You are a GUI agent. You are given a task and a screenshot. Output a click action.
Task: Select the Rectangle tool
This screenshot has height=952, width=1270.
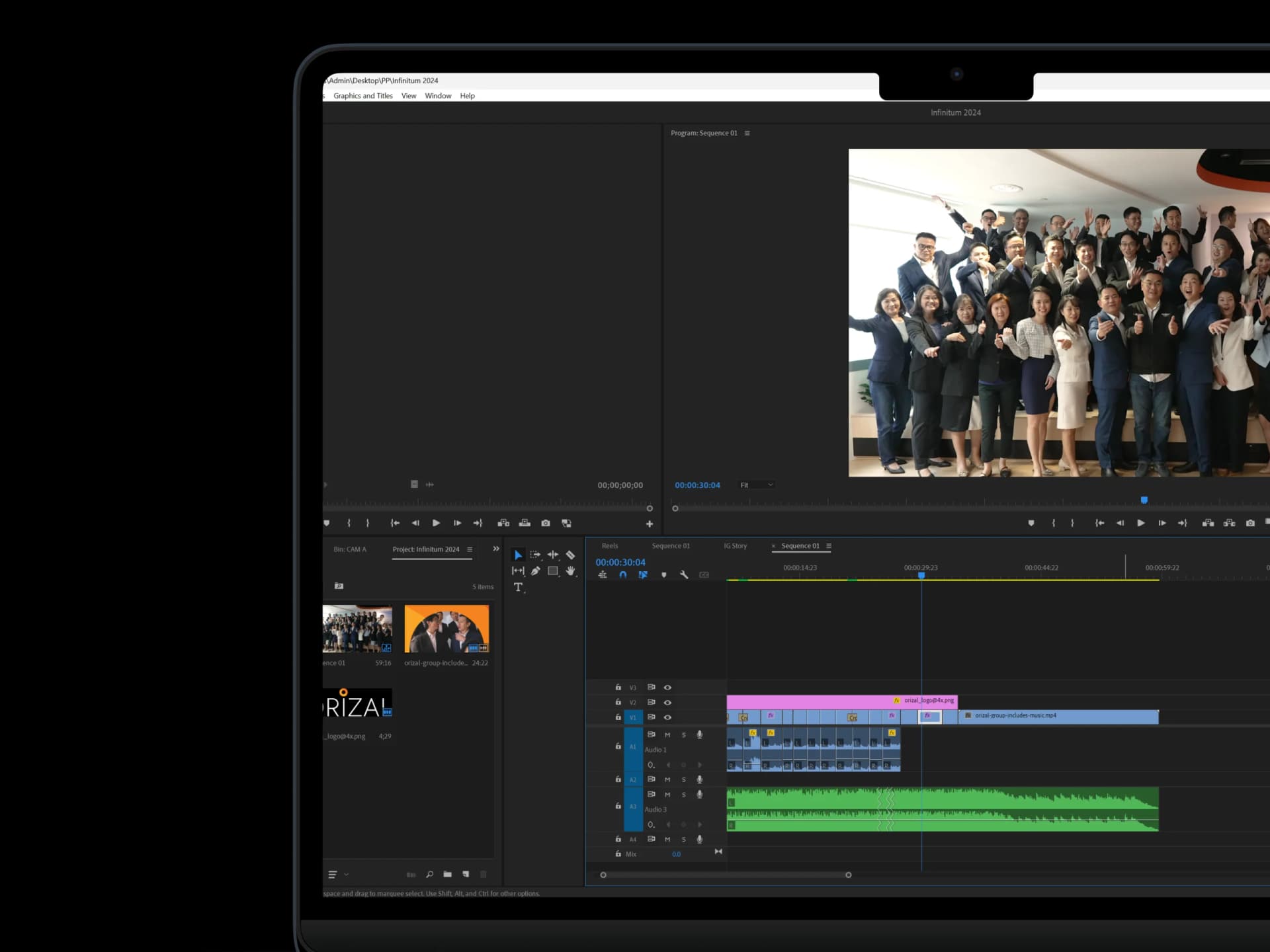[x=553, y=571]
